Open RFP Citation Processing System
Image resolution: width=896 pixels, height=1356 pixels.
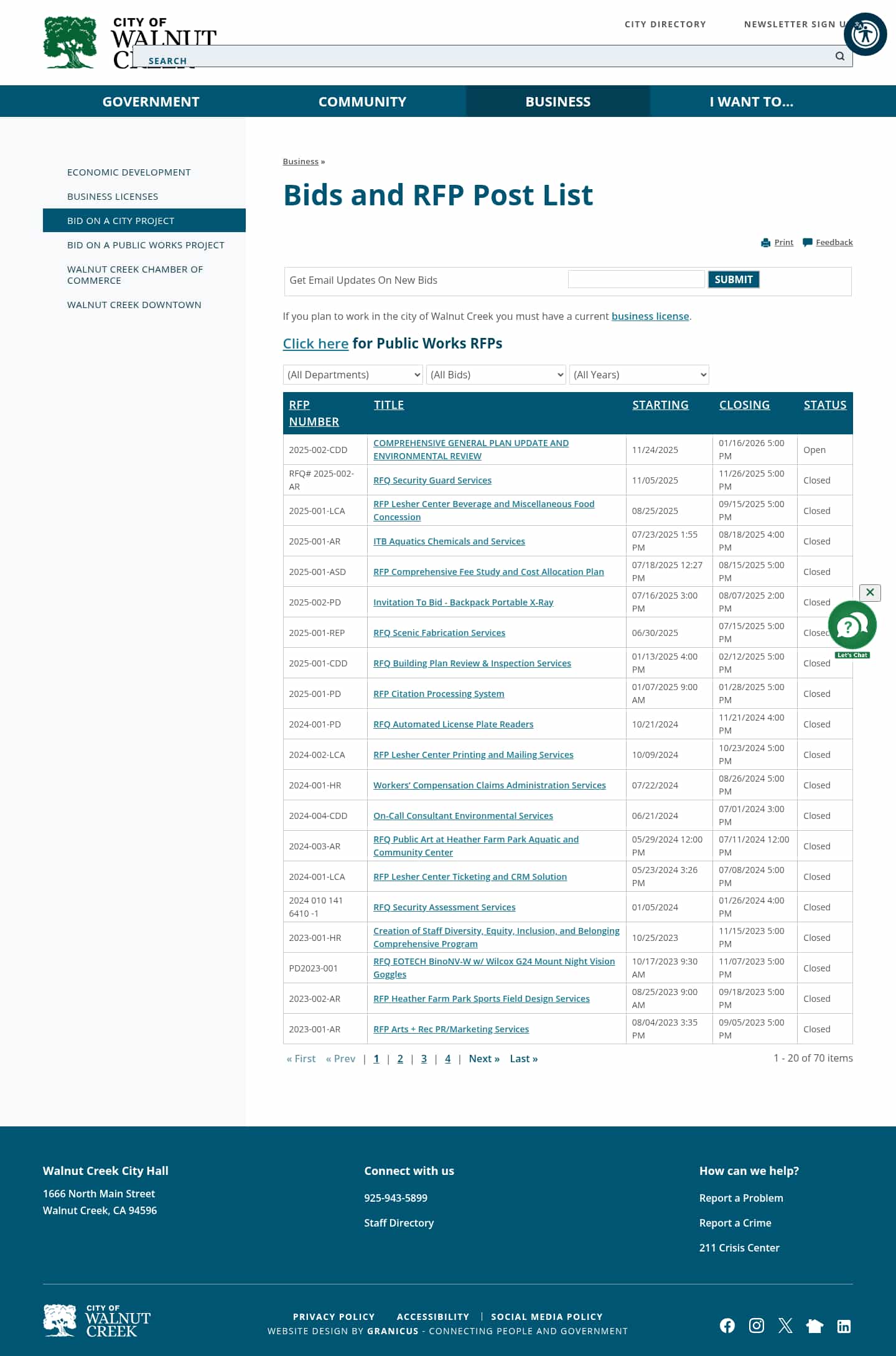tap(439, 694)
